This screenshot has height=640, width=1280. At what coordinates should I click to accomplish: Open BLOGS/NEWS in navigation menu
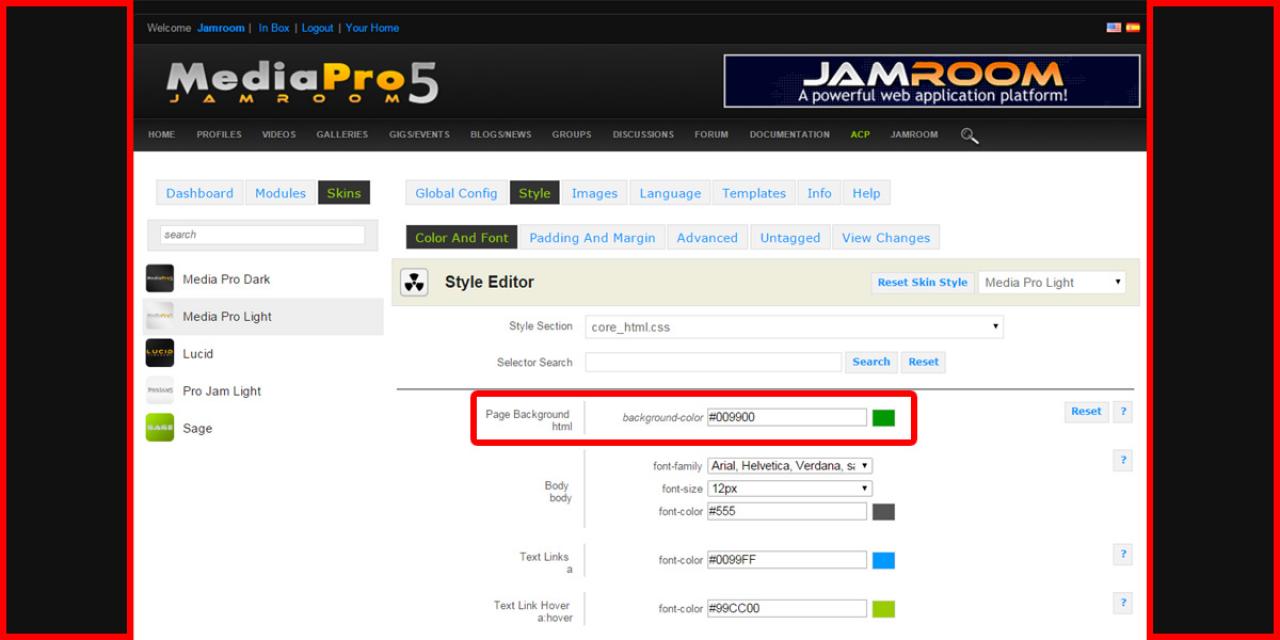tap(501, 135)
